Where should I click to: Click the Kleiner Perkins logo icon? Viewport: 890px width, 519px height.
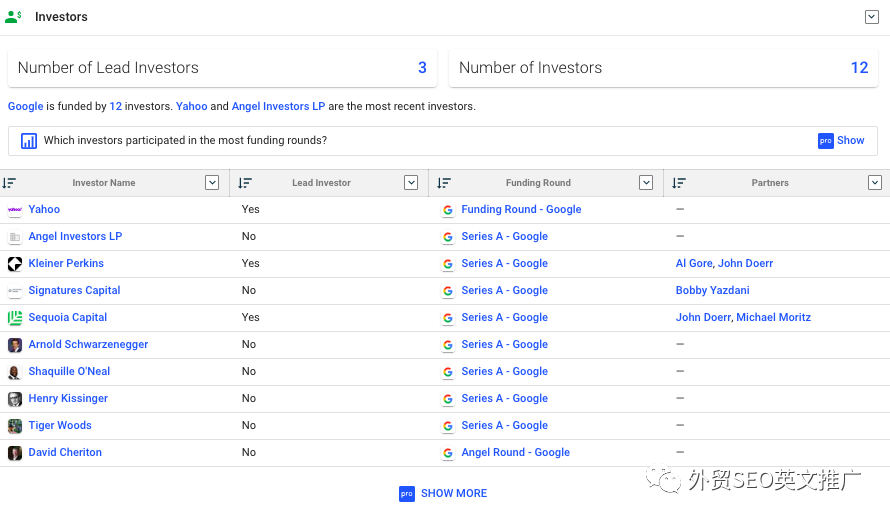[x=15, y=264]
